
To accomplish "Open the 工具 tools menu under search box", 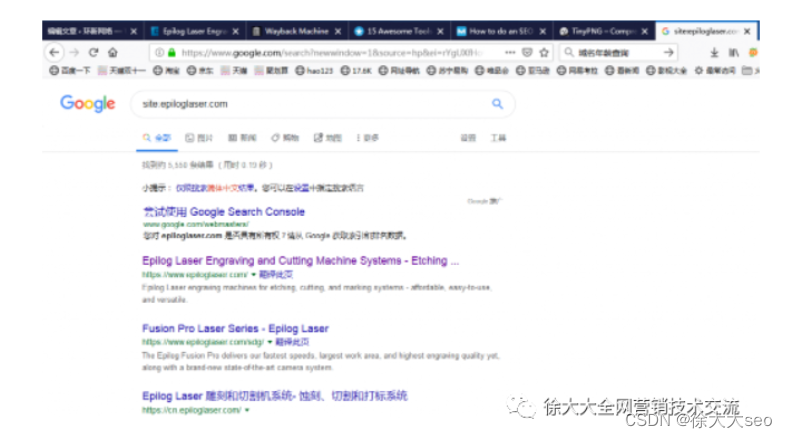I will point(498,138).
